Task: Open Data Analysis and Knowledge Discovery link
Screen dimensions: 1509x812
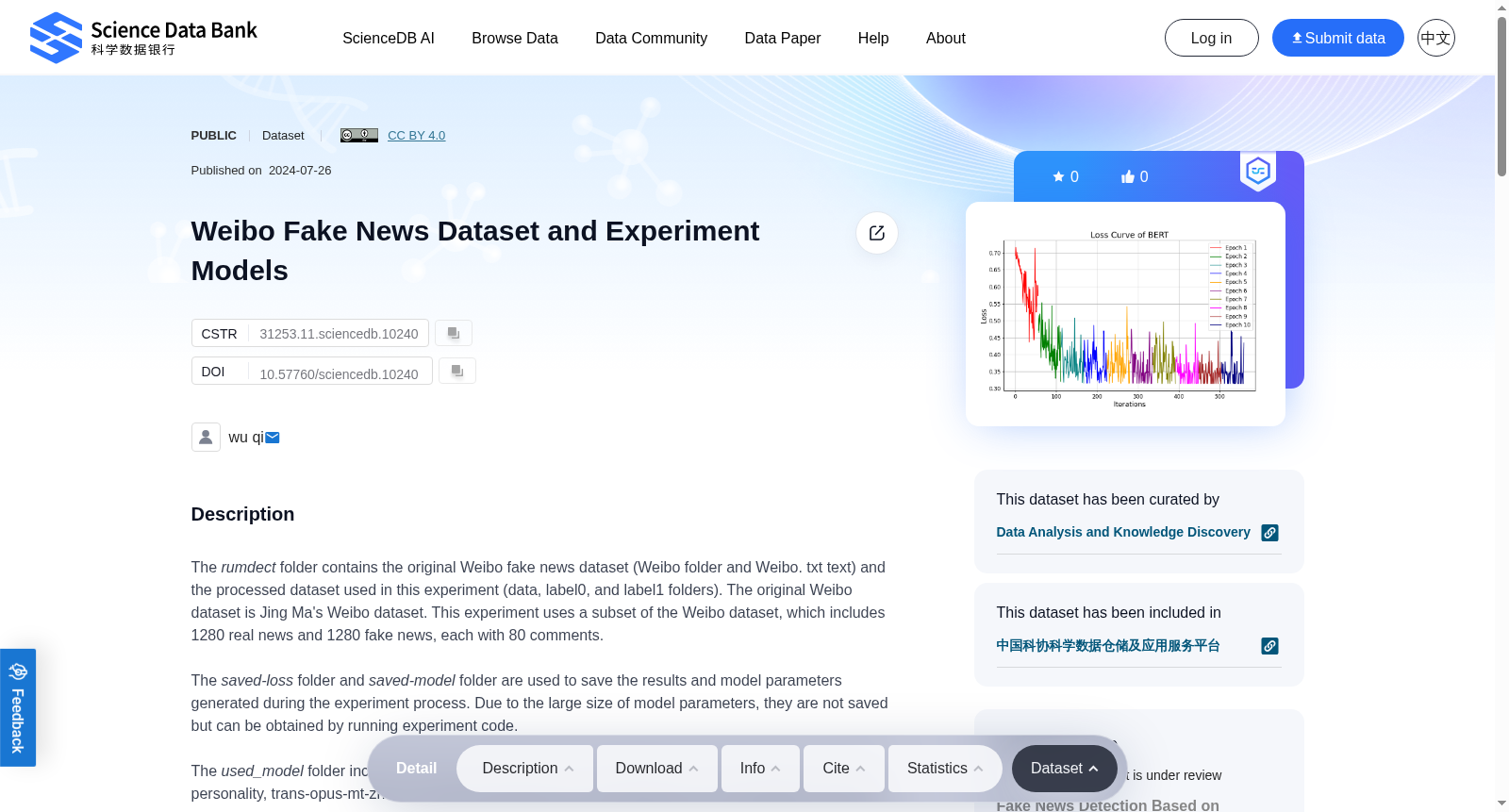Action: 1123,532
